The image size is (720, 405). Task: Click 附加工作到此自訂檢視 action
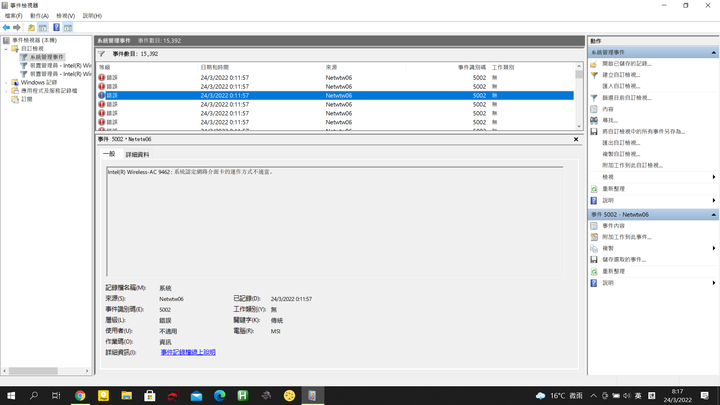(x=632, y=165)
